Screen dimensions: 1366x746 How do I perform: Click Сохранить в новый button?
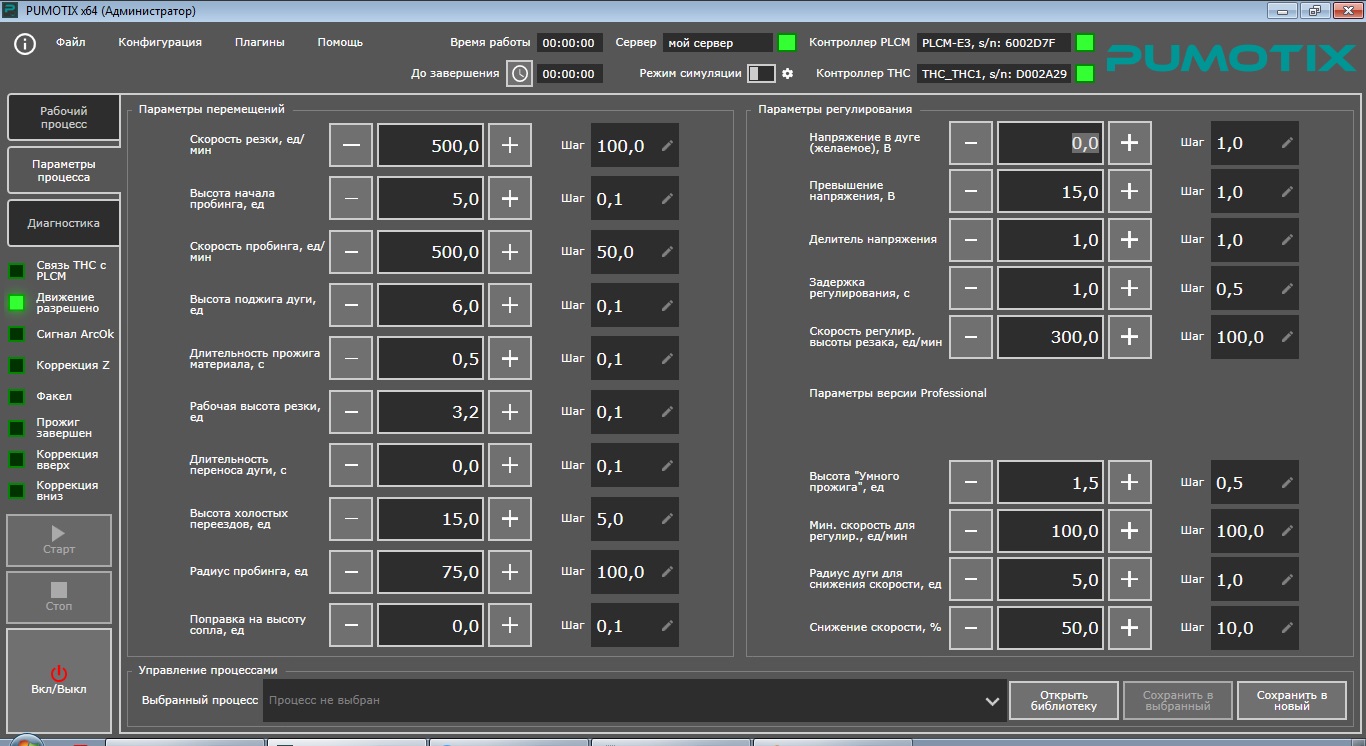1292,700
